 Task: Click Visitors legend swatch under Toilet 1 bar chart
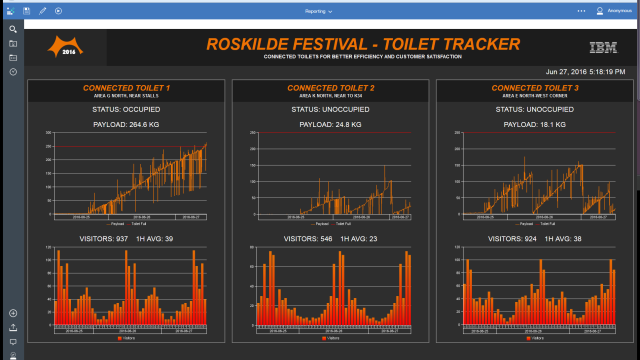pyautogui.click(x=120, y=338)
